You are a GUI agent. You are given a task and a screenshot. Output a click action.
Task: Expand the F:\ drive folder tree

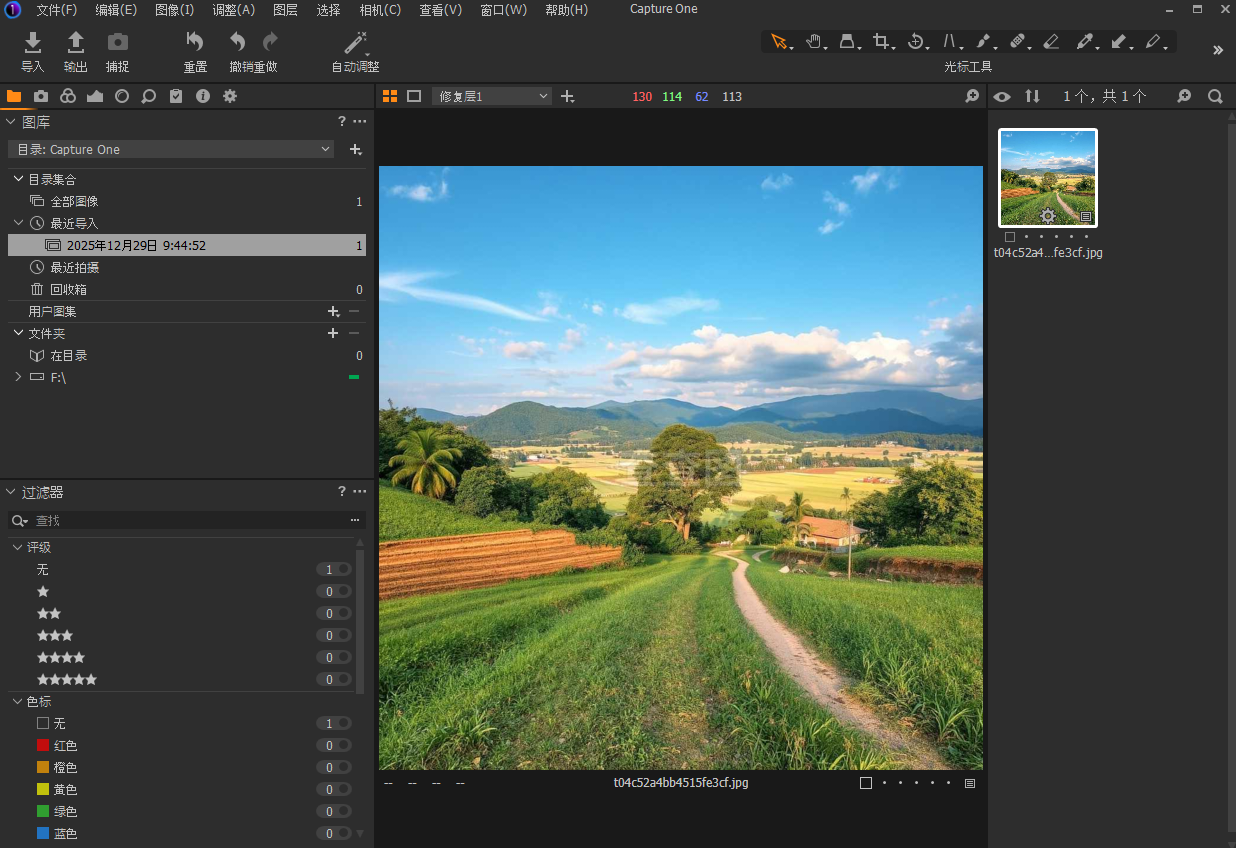[17, 377]
